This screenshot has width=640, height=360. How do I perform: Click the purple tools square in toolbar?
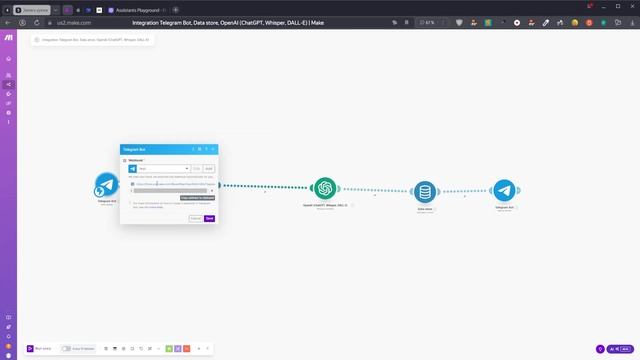pos(178,349)
